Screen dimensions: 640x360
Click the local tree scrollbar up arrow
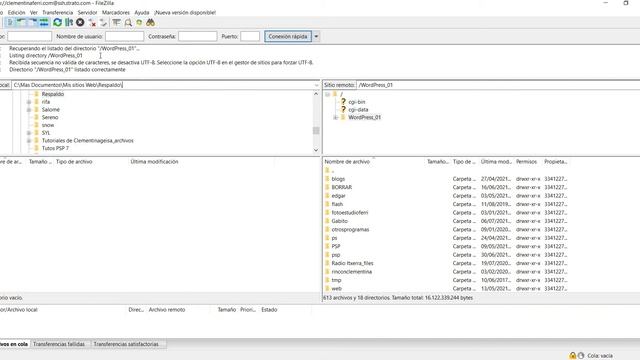click(316, 94)
